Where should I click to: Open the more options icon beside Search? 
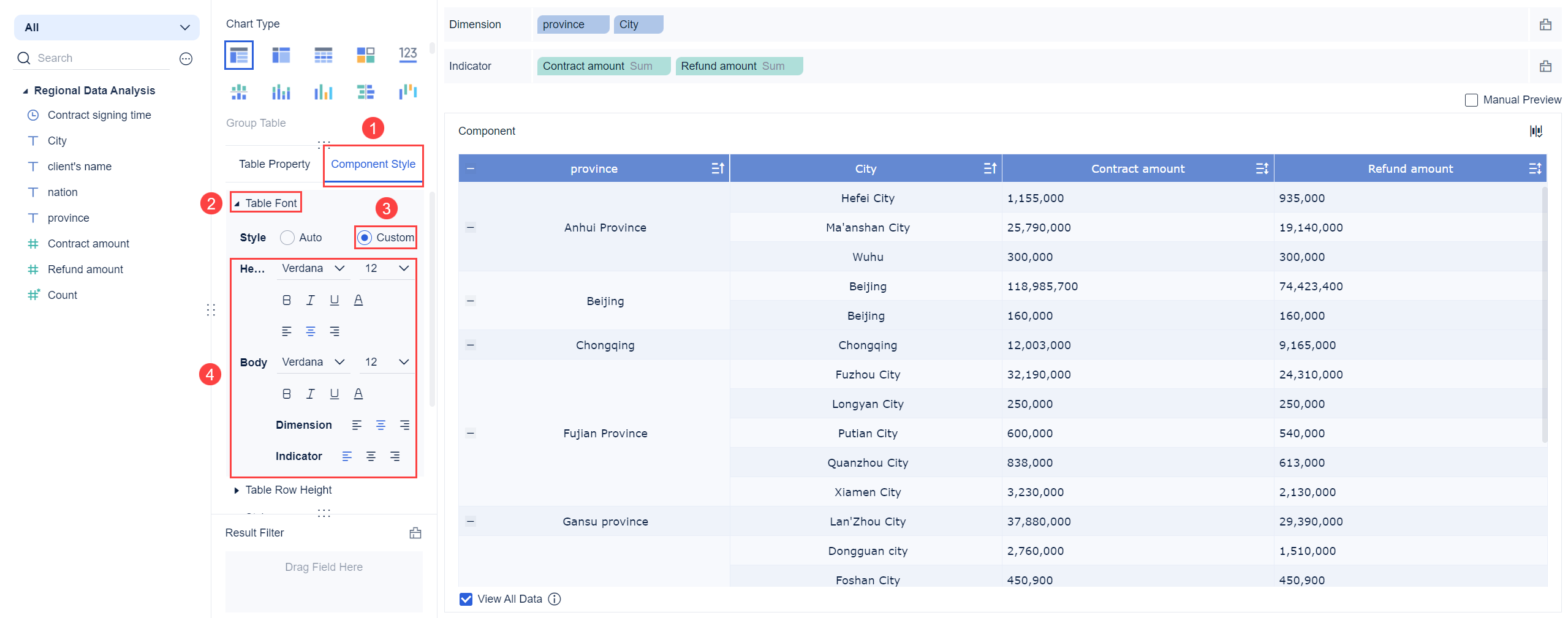186,58
